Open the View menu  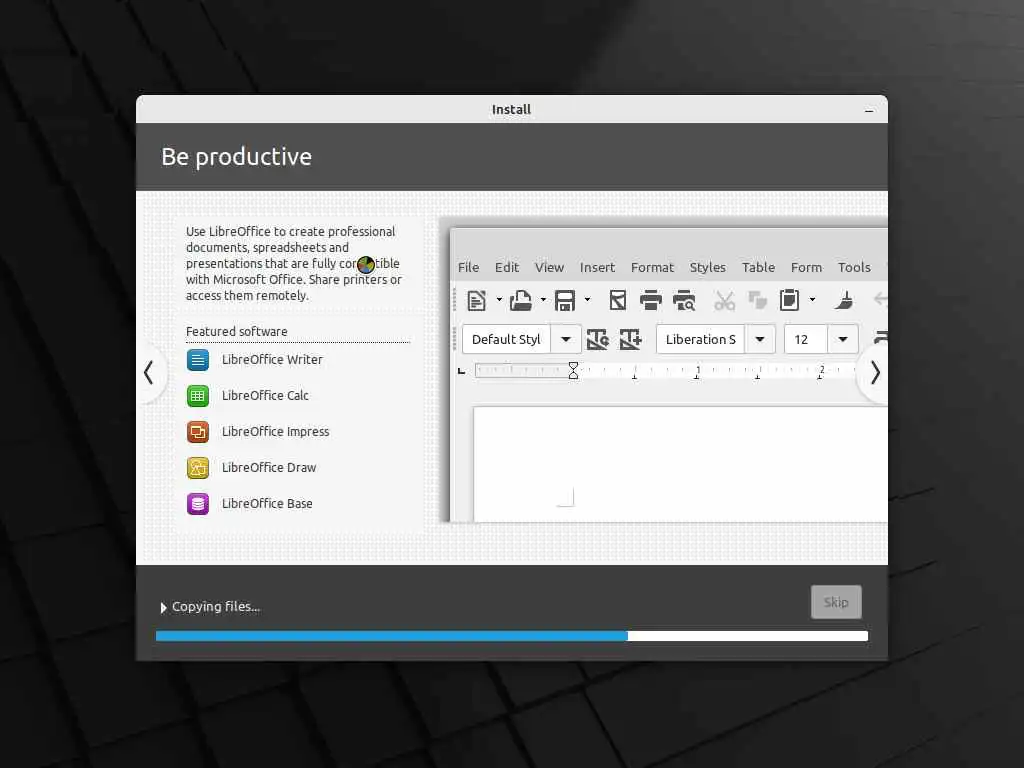coord(549,268)
